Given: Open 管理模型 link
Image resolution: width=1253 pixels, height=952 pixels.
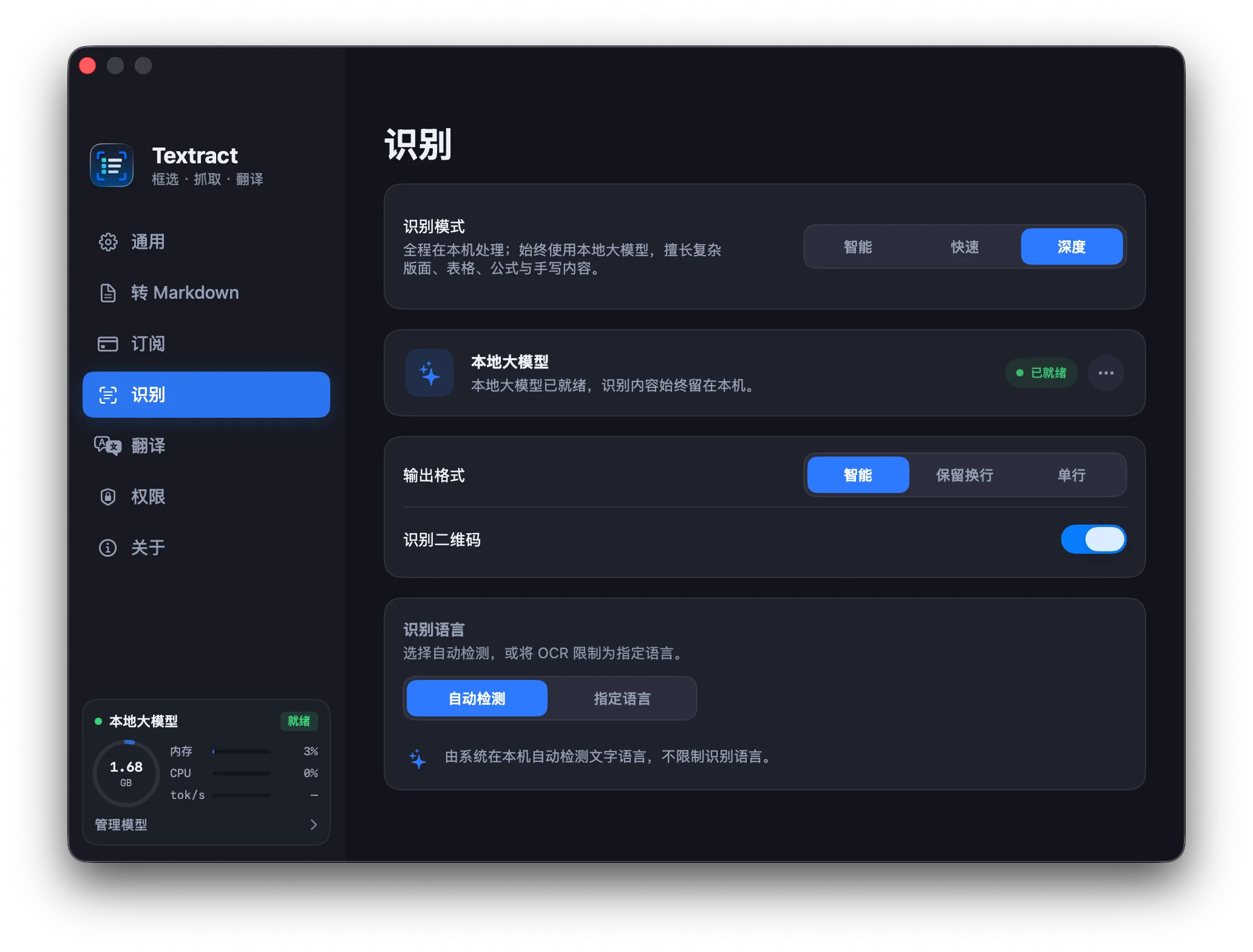Looking at the screenshot, I should point(121,824).
